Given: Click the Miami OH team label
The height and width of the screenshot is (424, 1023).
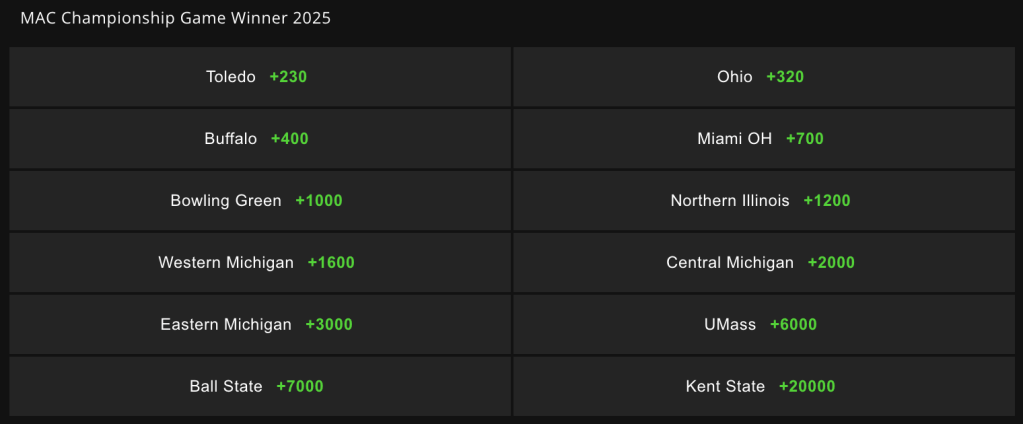Looking at the screenshot, I should [x=735, y=139].
